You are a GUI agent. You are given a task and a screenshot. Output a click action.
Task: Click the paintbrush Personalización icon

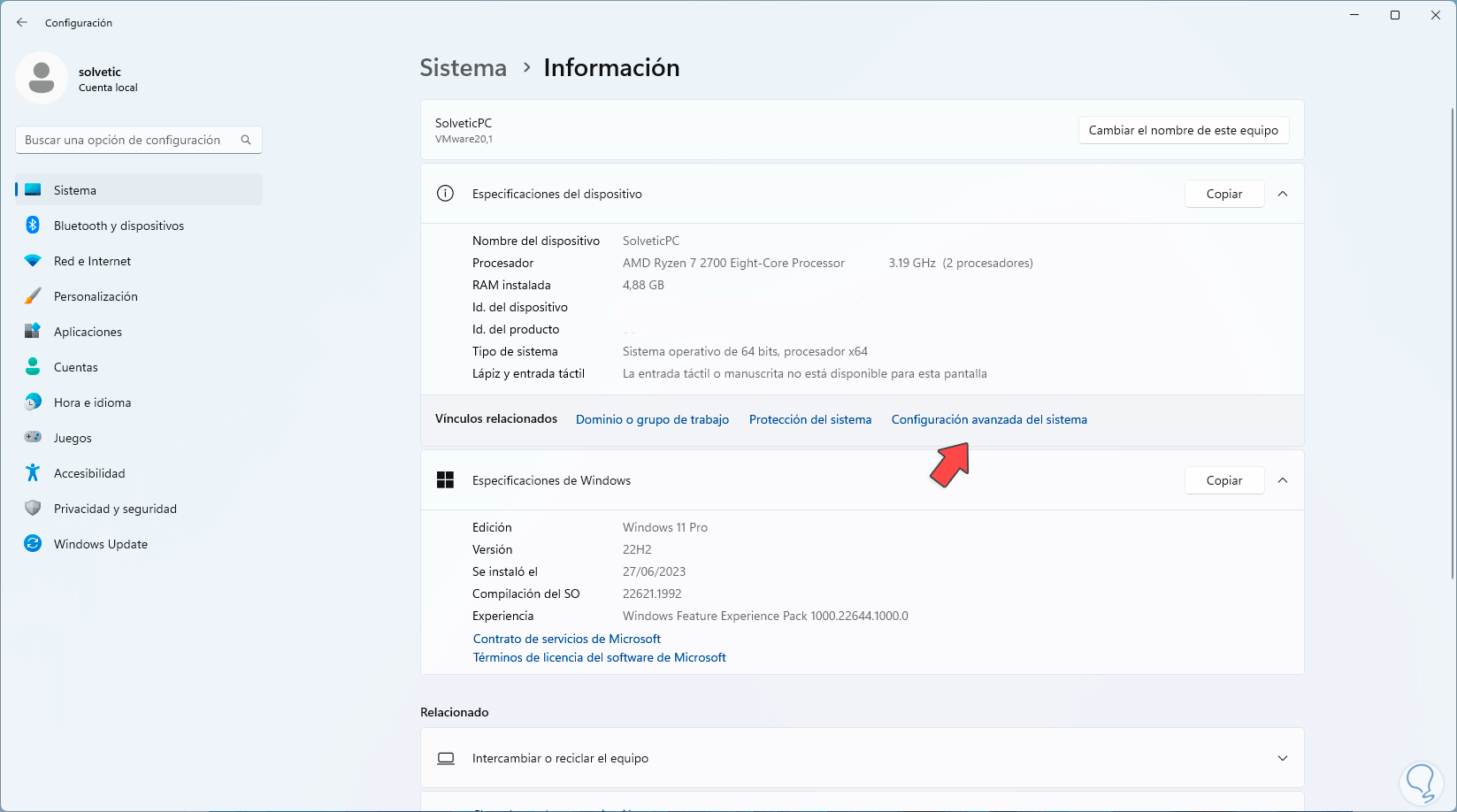33,296
